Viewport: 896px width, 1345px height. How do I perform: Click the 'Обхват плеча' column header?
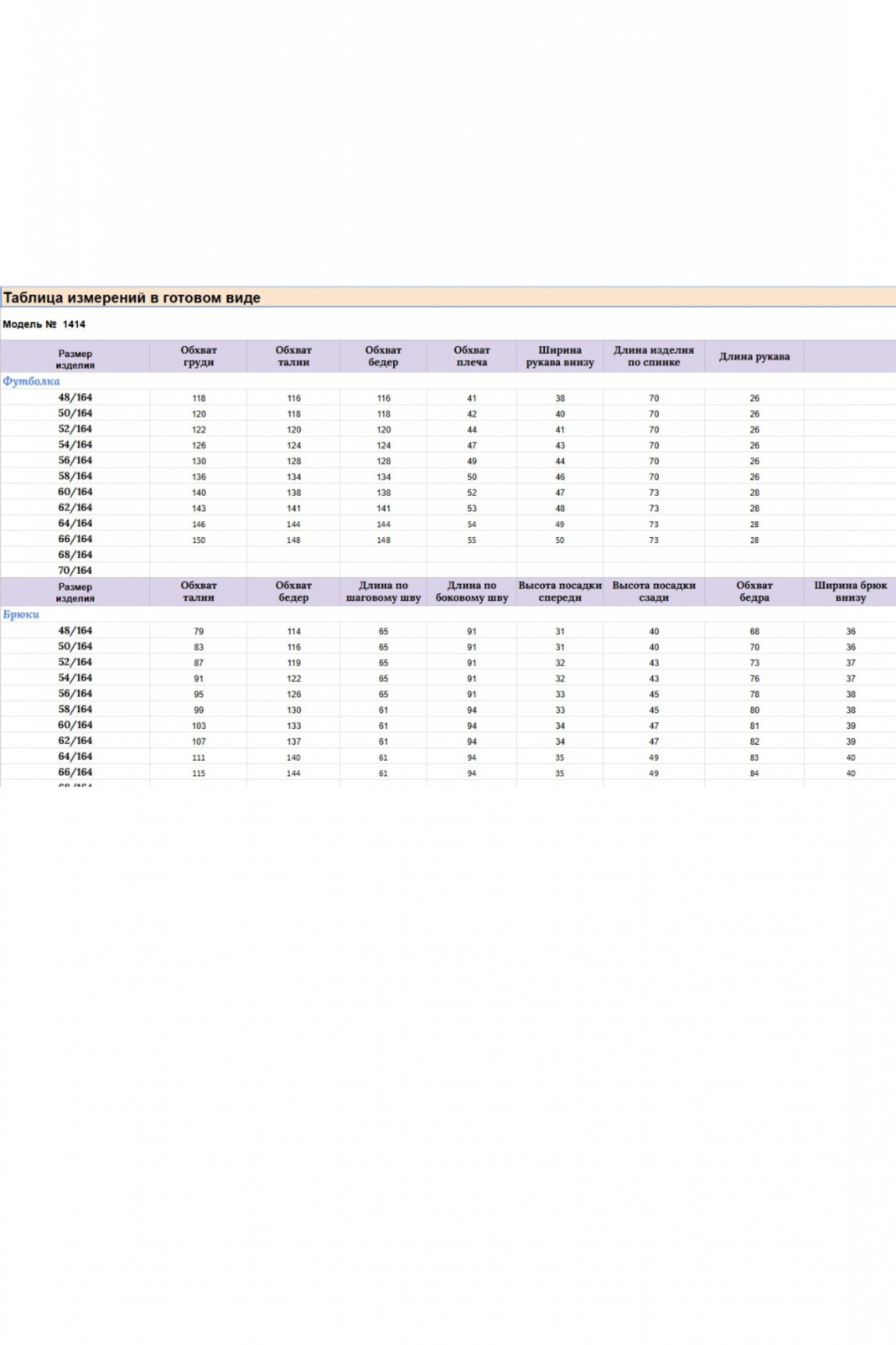click(471, 356)
